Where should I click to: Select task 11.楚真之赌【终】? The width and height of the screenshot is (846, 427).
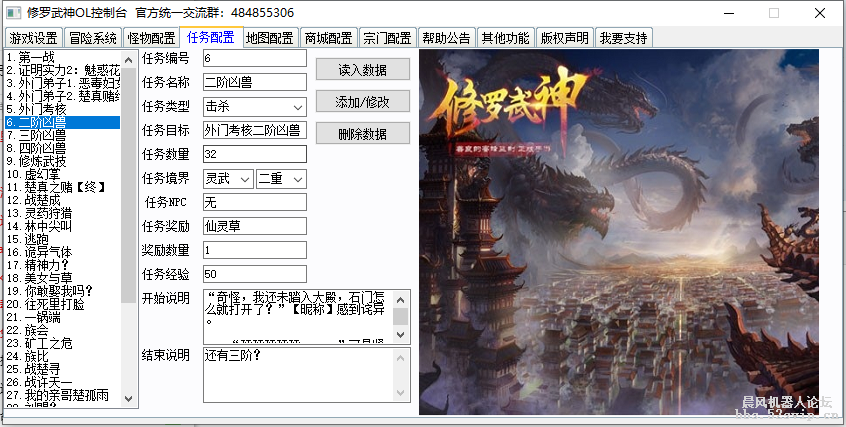[x=63, y=187]
